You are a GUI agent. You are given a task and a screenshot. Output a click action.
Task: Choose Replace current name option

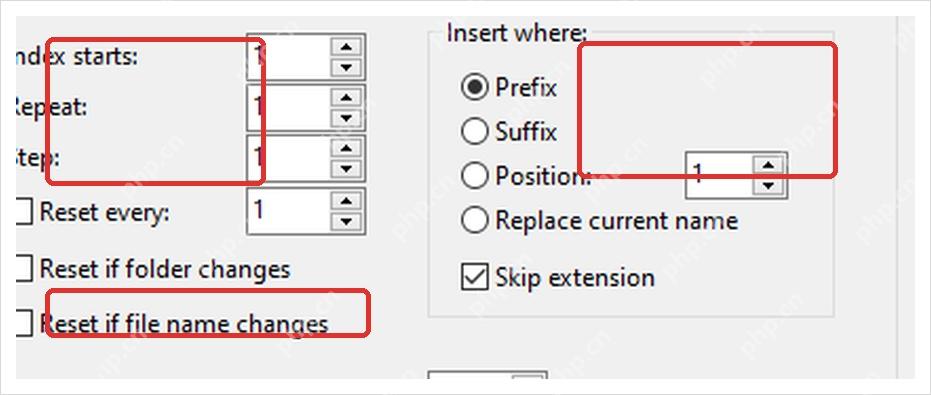[x=474, y=220]
